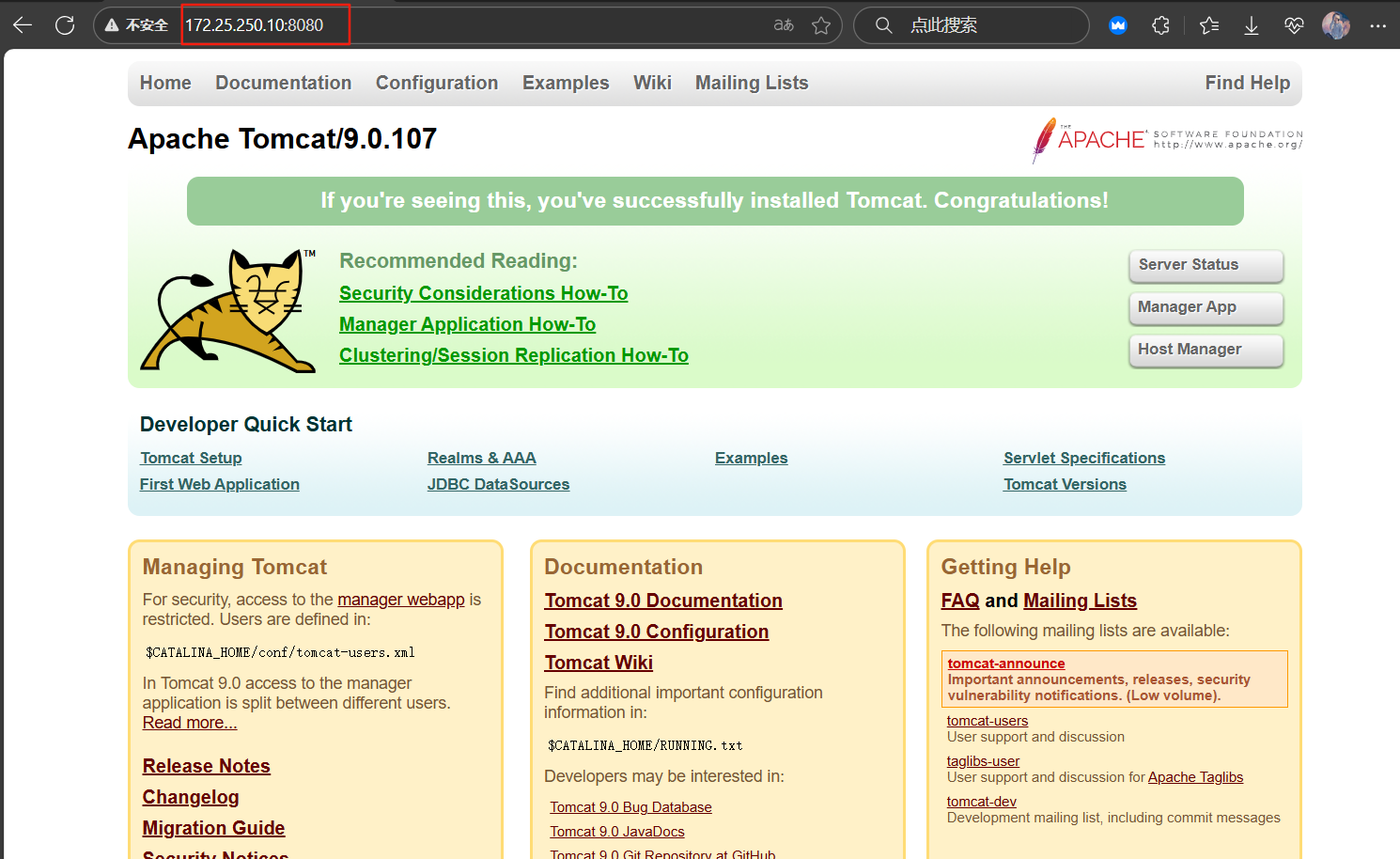This screenshot has height=859, width=1400.
Task: Go back with the browser back arrow
Action: coord(23,25)
